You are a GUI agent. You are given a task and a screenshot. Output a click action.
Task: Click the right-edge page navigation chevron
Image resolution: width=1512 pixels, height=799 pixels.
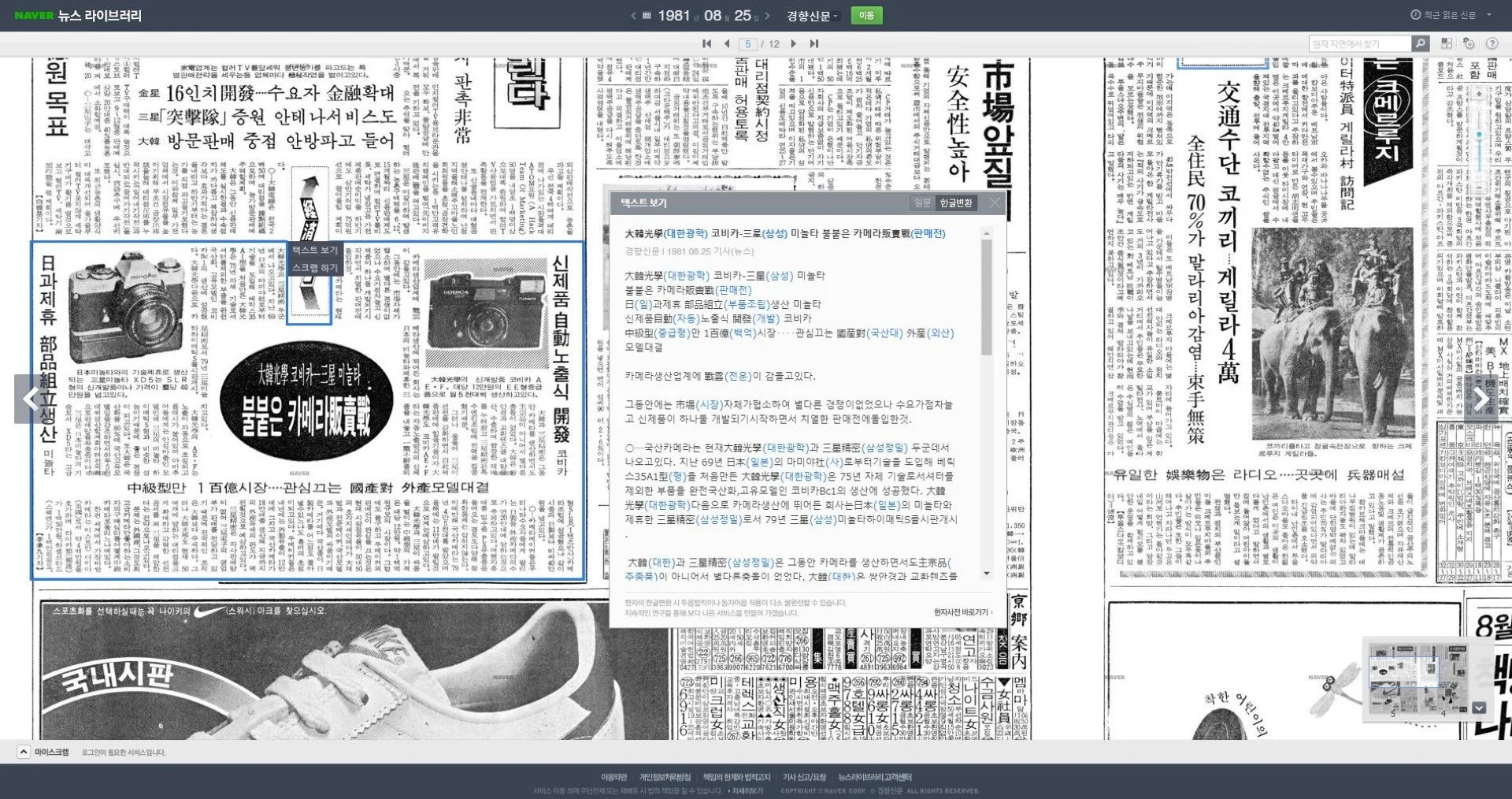tap(1482, 398)
